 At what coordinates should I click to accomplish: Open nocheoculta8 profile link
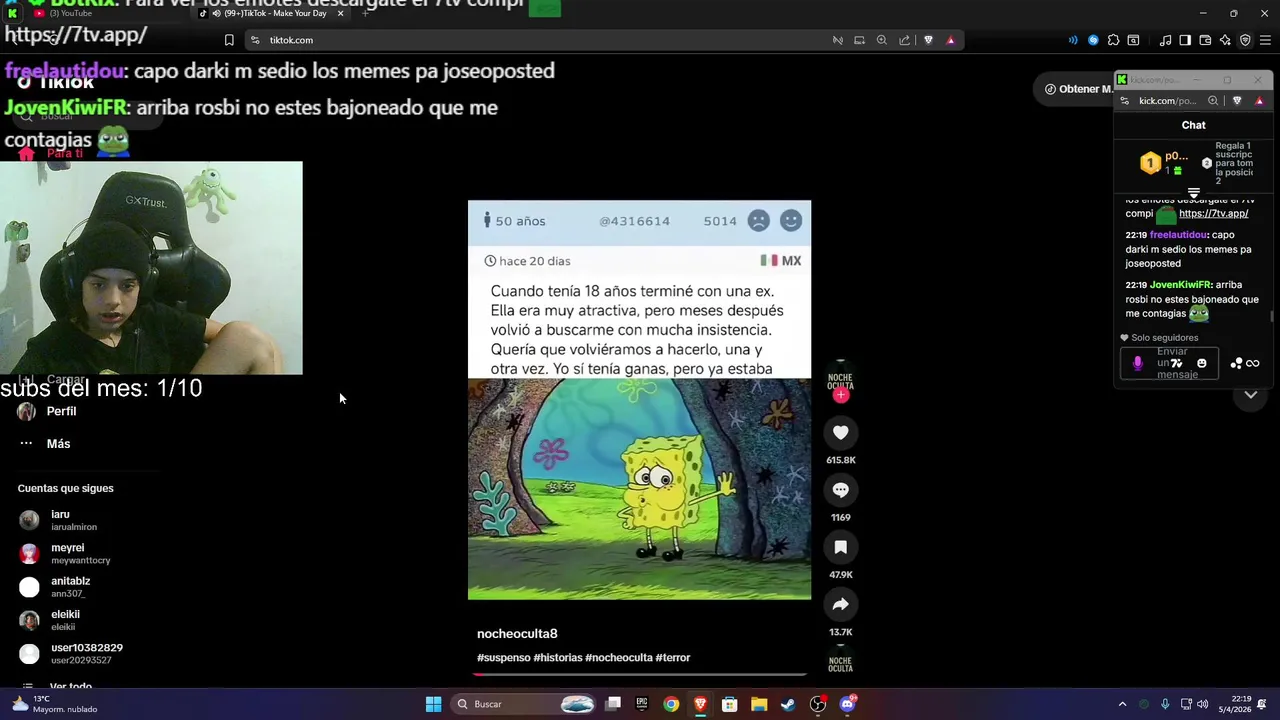click(517, 634)
